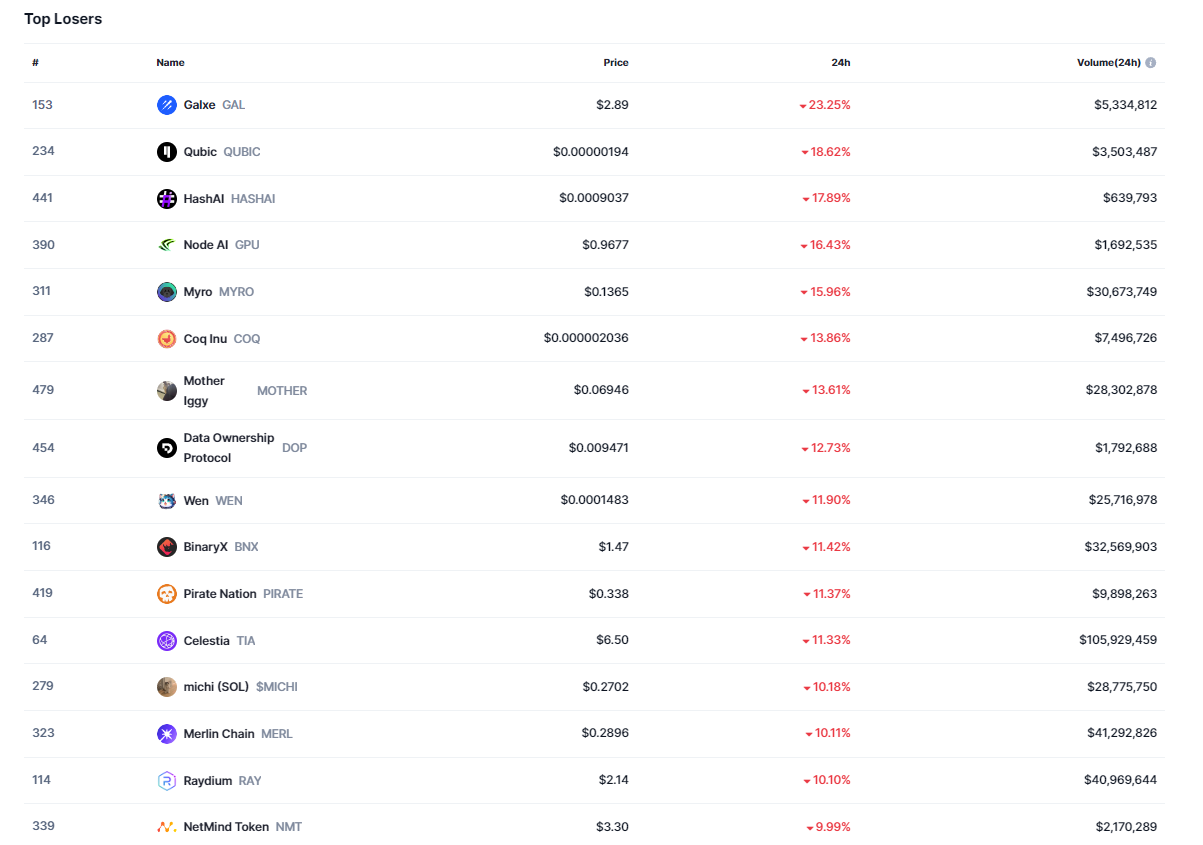Image resolution: width=1203 pixels, height=845 pixels.
Task: Click the Node AI green logo icon
Action: (167, 245)
